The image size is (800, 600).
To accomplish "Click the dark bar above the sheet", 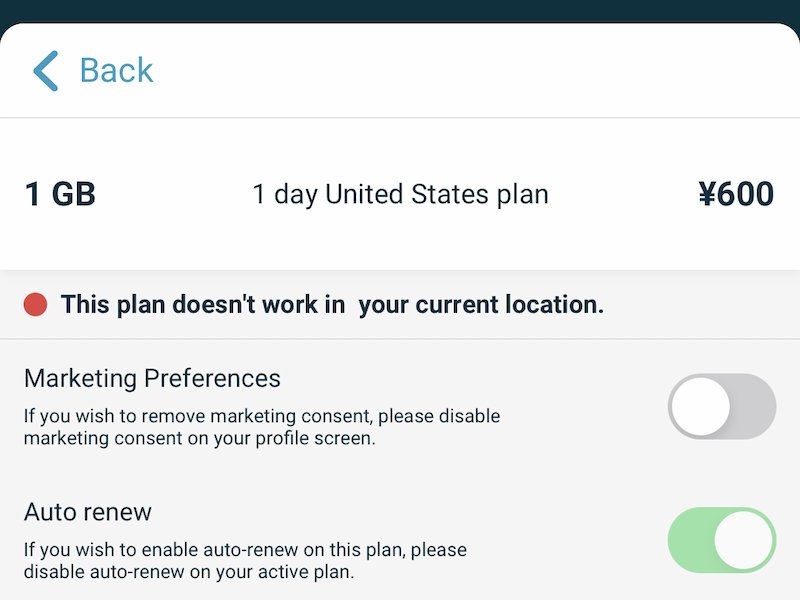I will coord(400,10).
